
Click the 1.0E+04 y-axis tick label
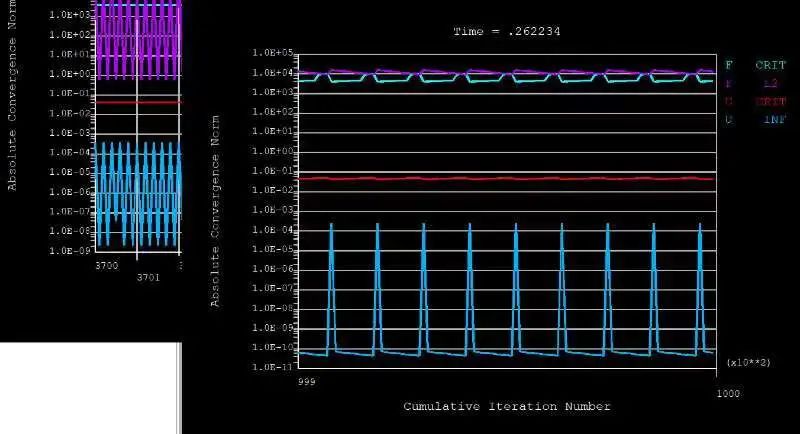pyautogui.click(x=272, y=73)
